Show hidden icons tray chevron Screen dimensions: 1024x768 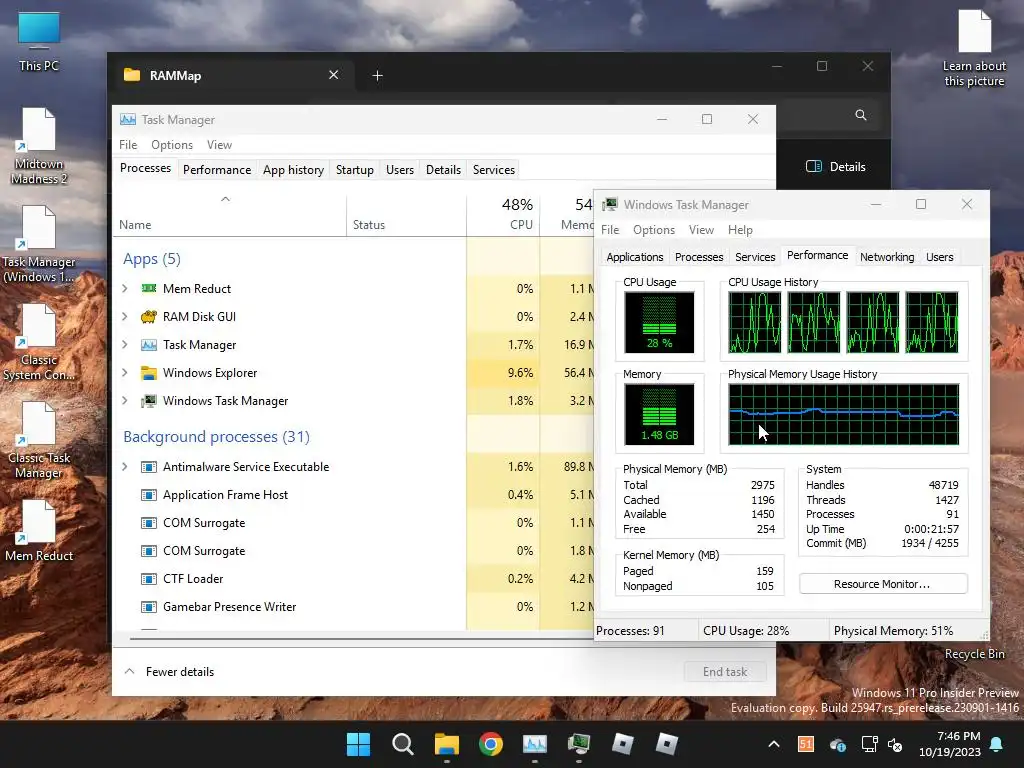click(x=774, y=744)
